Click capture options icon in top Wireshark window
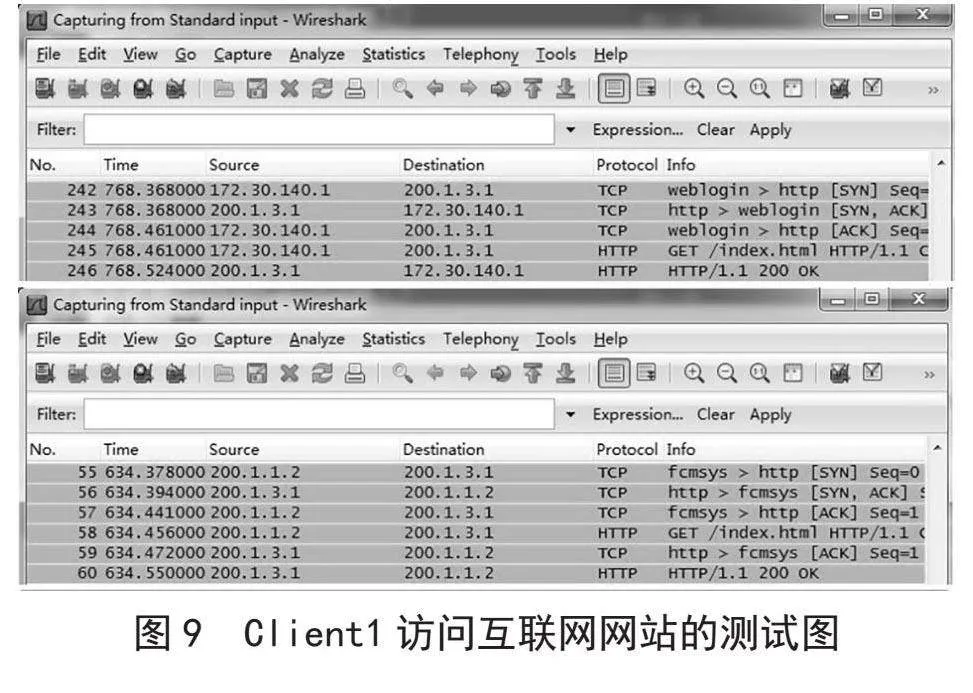The width and height of the screenshot is (973, 693). pyautogui.click(x=78, y=89)
